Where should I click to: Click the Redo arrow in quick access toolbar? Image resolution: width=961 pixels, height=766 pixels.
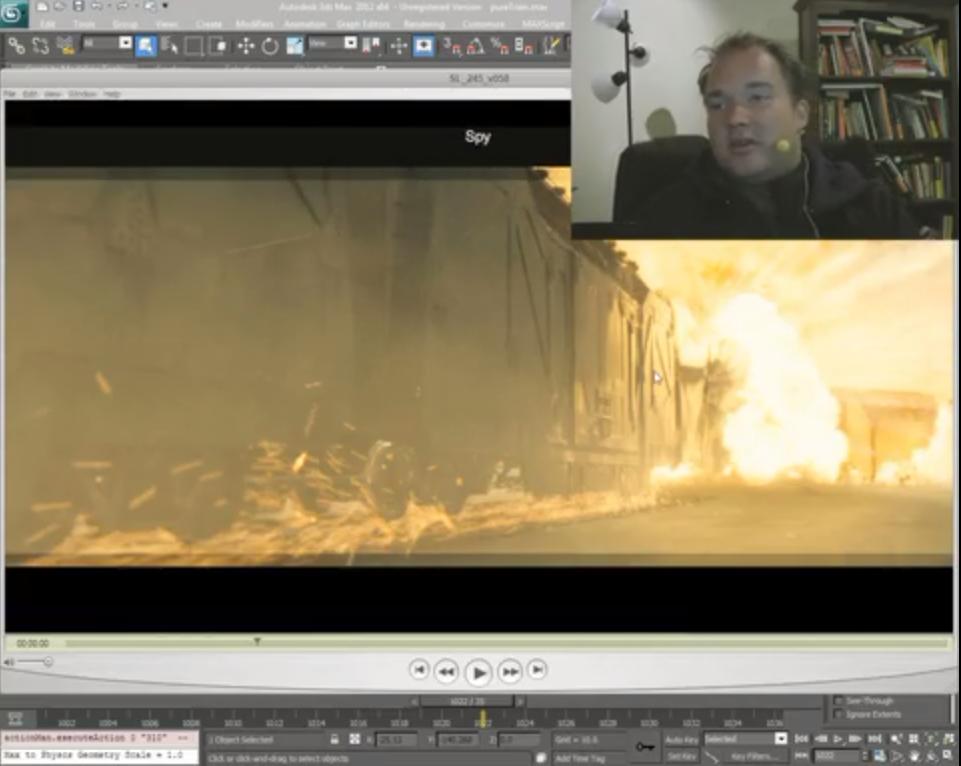(122, 7)
